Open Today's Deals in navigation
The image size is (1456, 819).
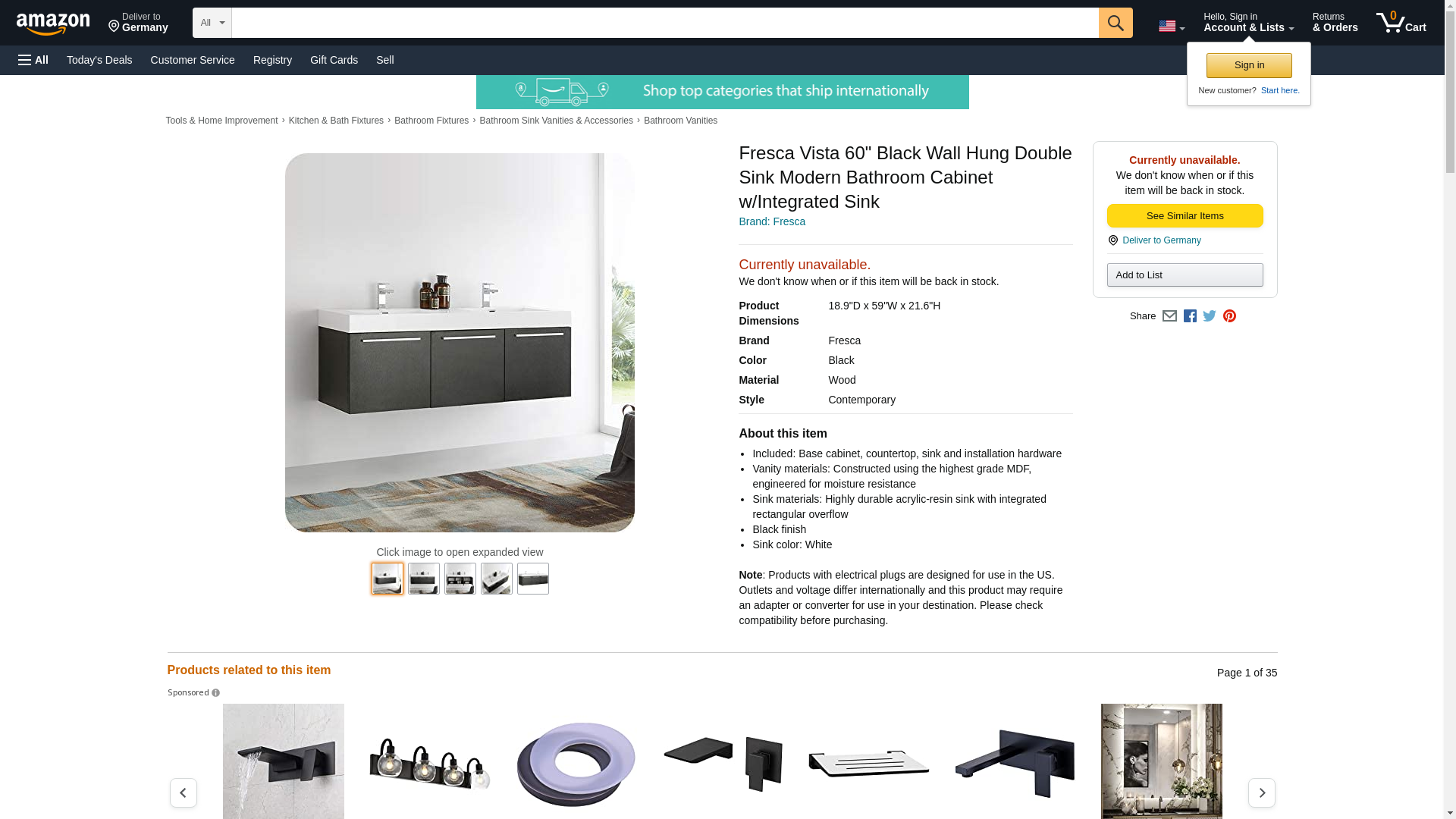(x=99, y=60)
